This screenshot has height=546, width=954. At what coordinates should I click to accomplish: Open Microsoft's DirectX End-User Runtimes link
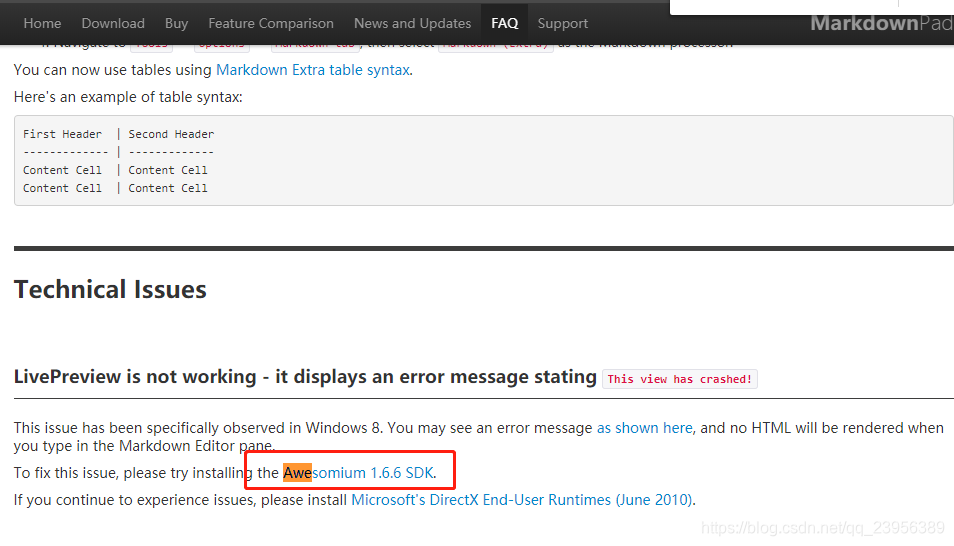(x=521, y=500)
